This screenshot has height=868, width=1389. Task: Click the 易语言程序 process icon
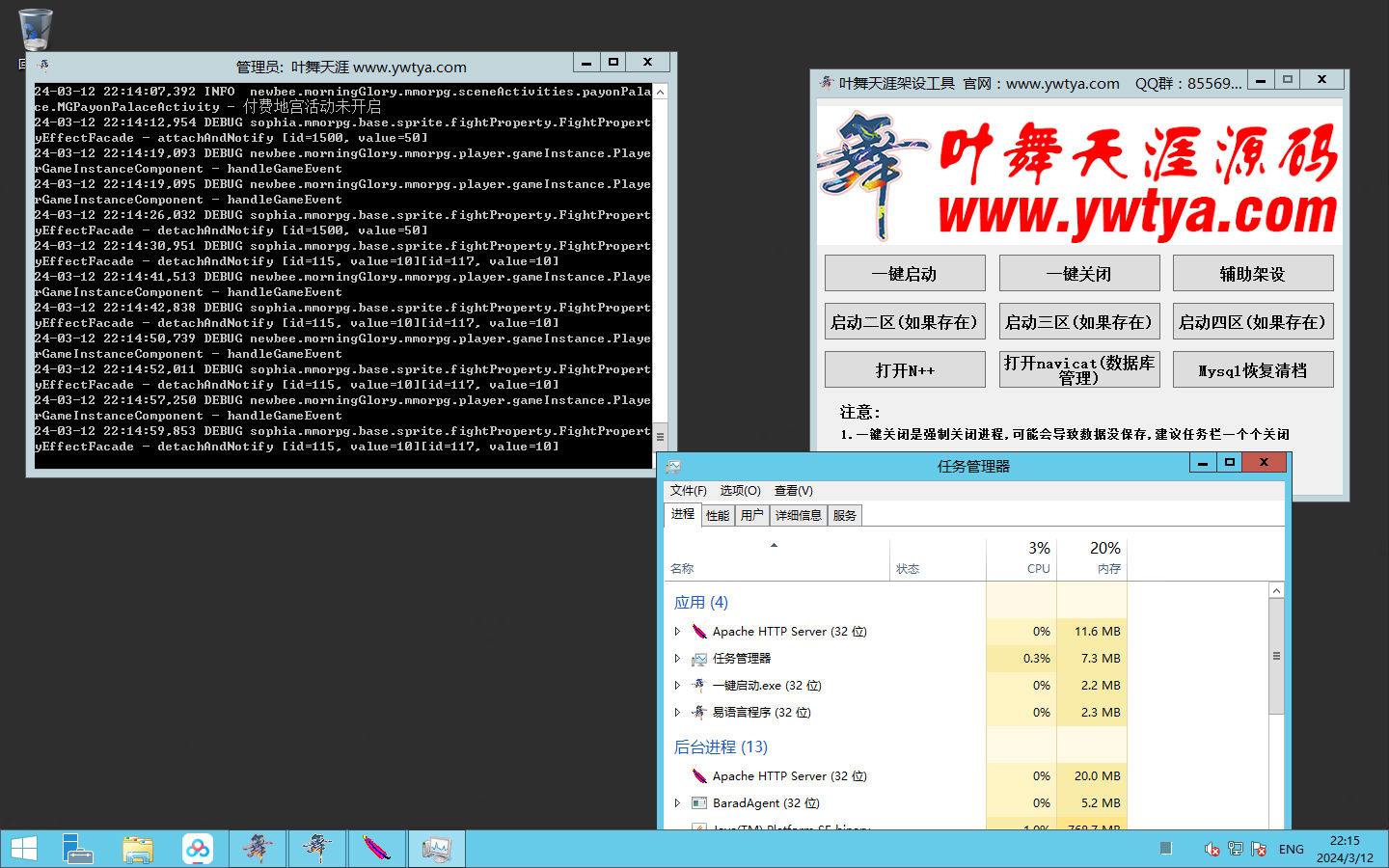(x=699, y=713)
